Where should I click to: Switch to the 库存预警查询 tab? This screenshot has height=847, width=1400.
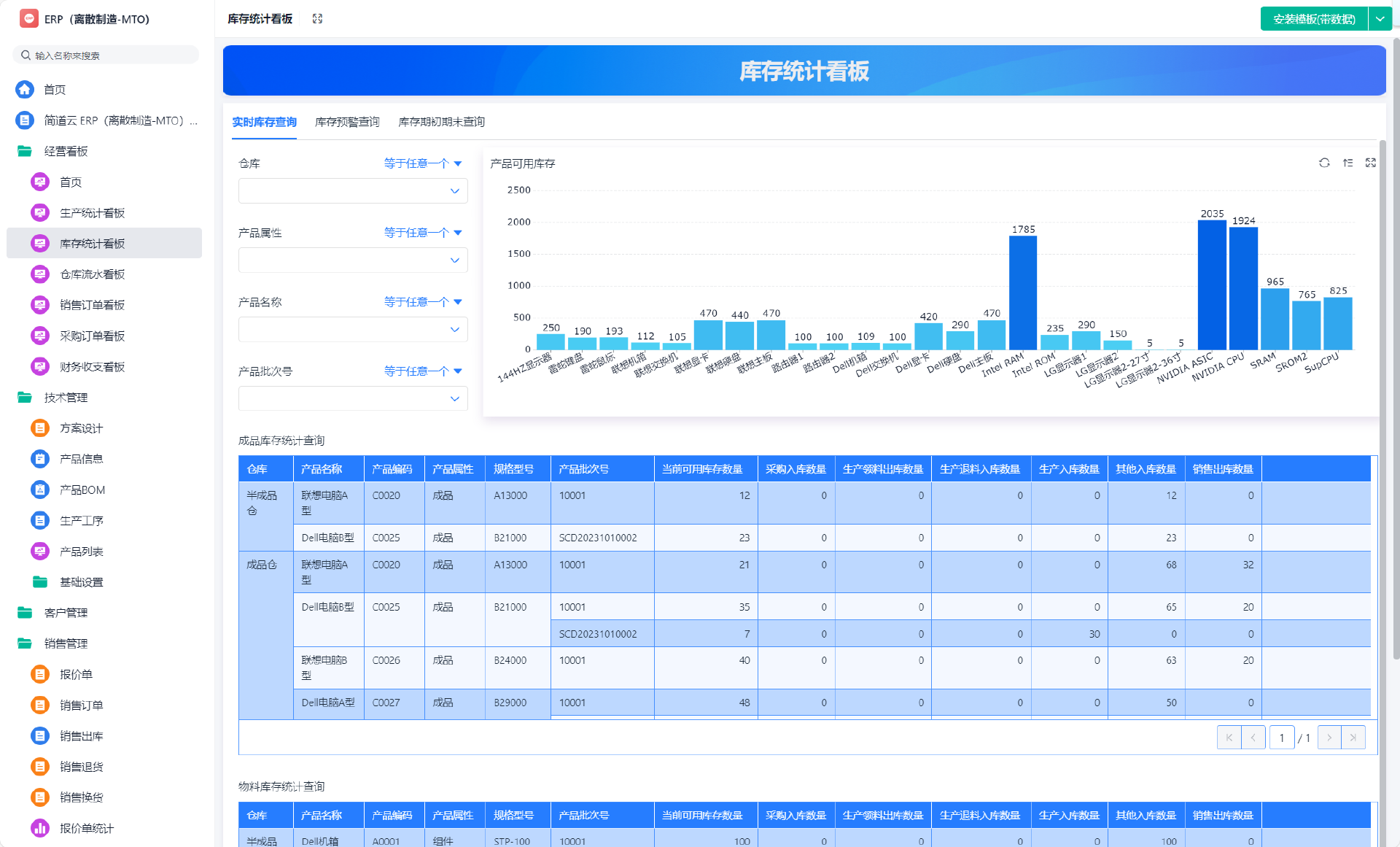[347, 122]
